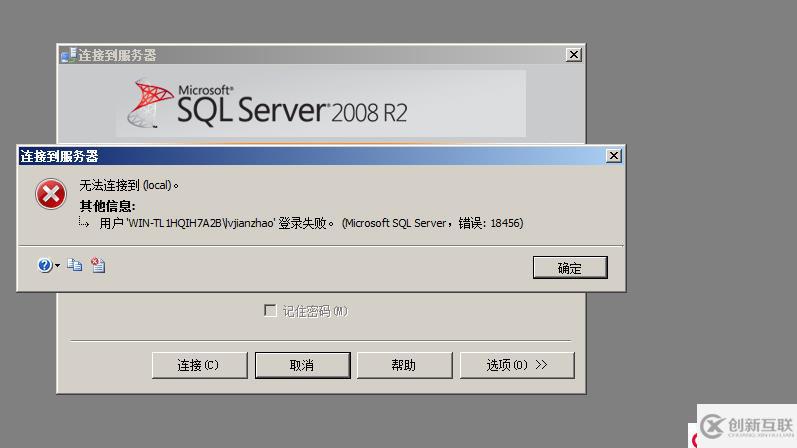Click the 取消 button
The width and height of the screenshot is (797, 448).
(x=302, y=365)
